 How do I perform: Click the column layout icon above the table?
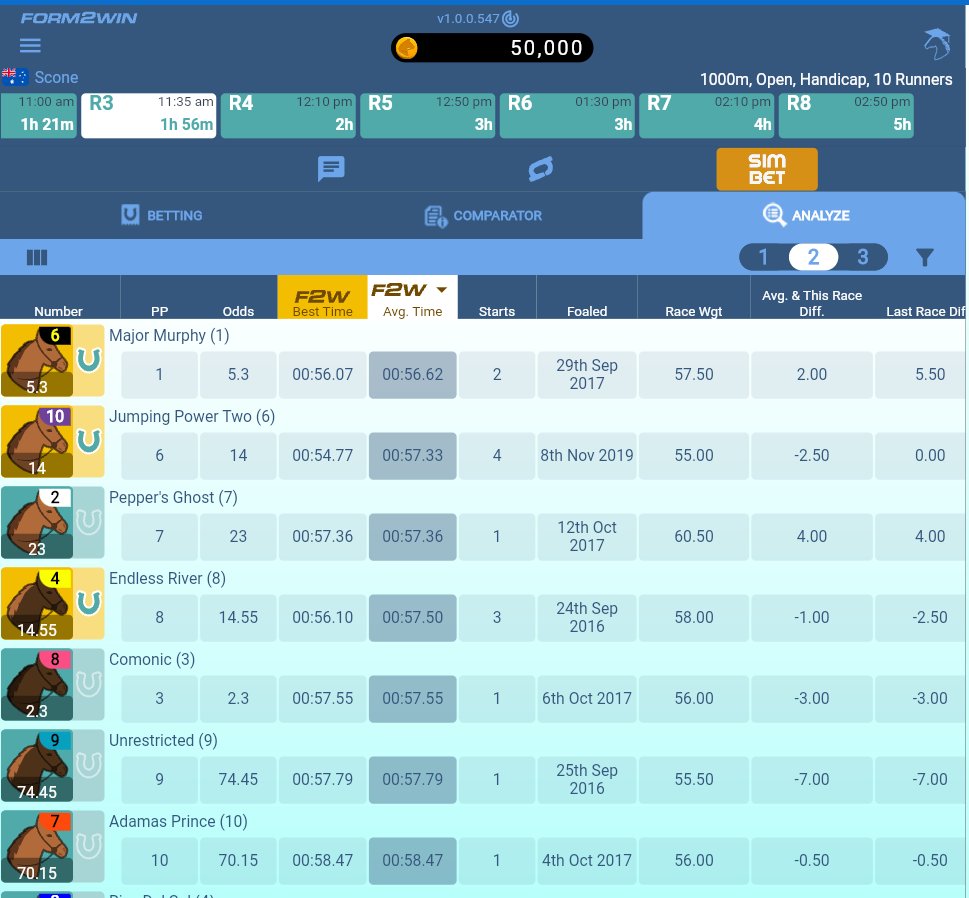click(37, 257)
